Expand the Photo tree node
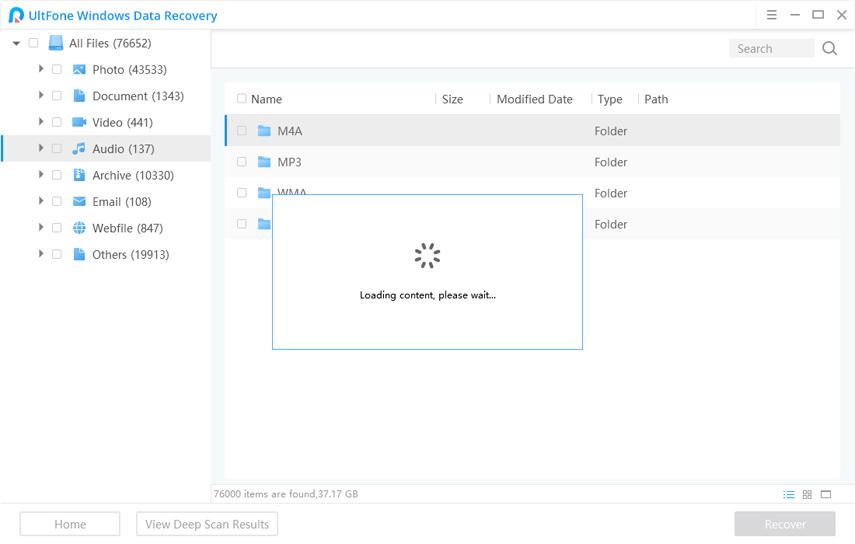 point(40,69)
